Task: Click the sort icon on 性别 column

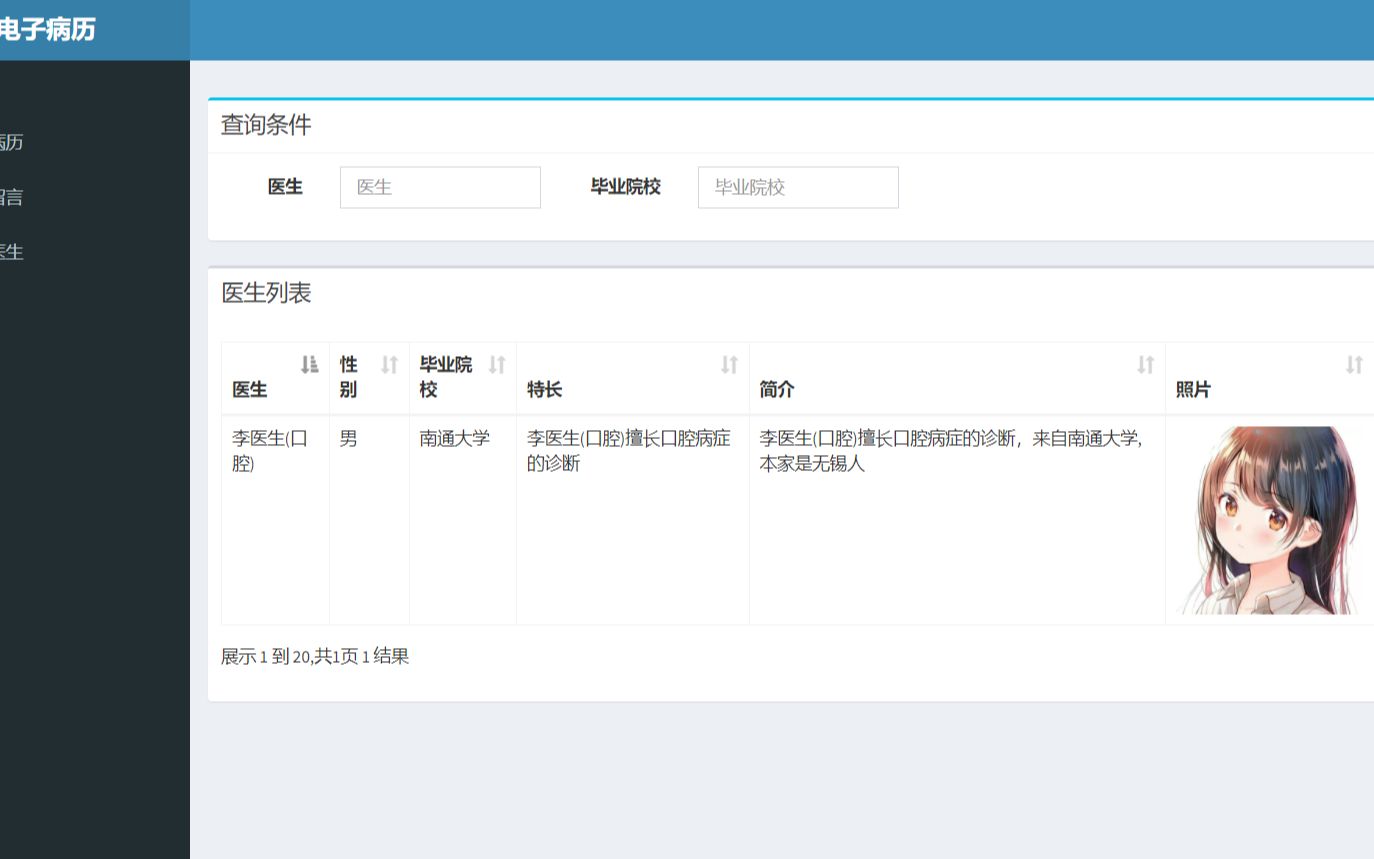Action: pyautogui.click(x=388, y=364)
